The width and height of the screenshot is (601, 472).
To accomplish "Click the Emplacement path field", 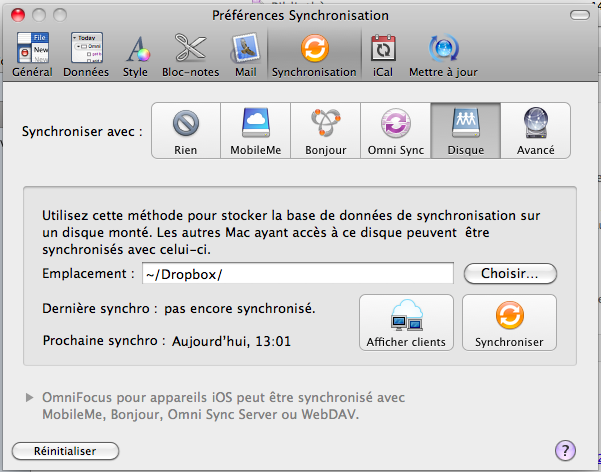I will point(298,273).
